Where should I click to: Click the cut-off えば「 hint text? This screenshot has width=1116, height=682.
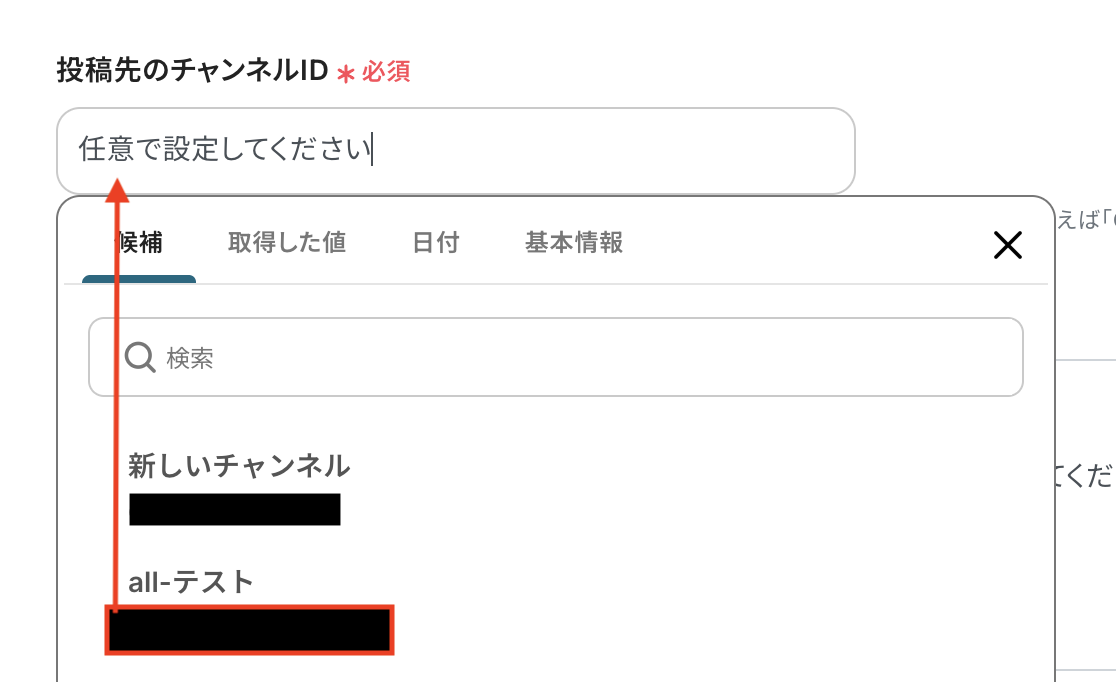[x=1085, y=221]
